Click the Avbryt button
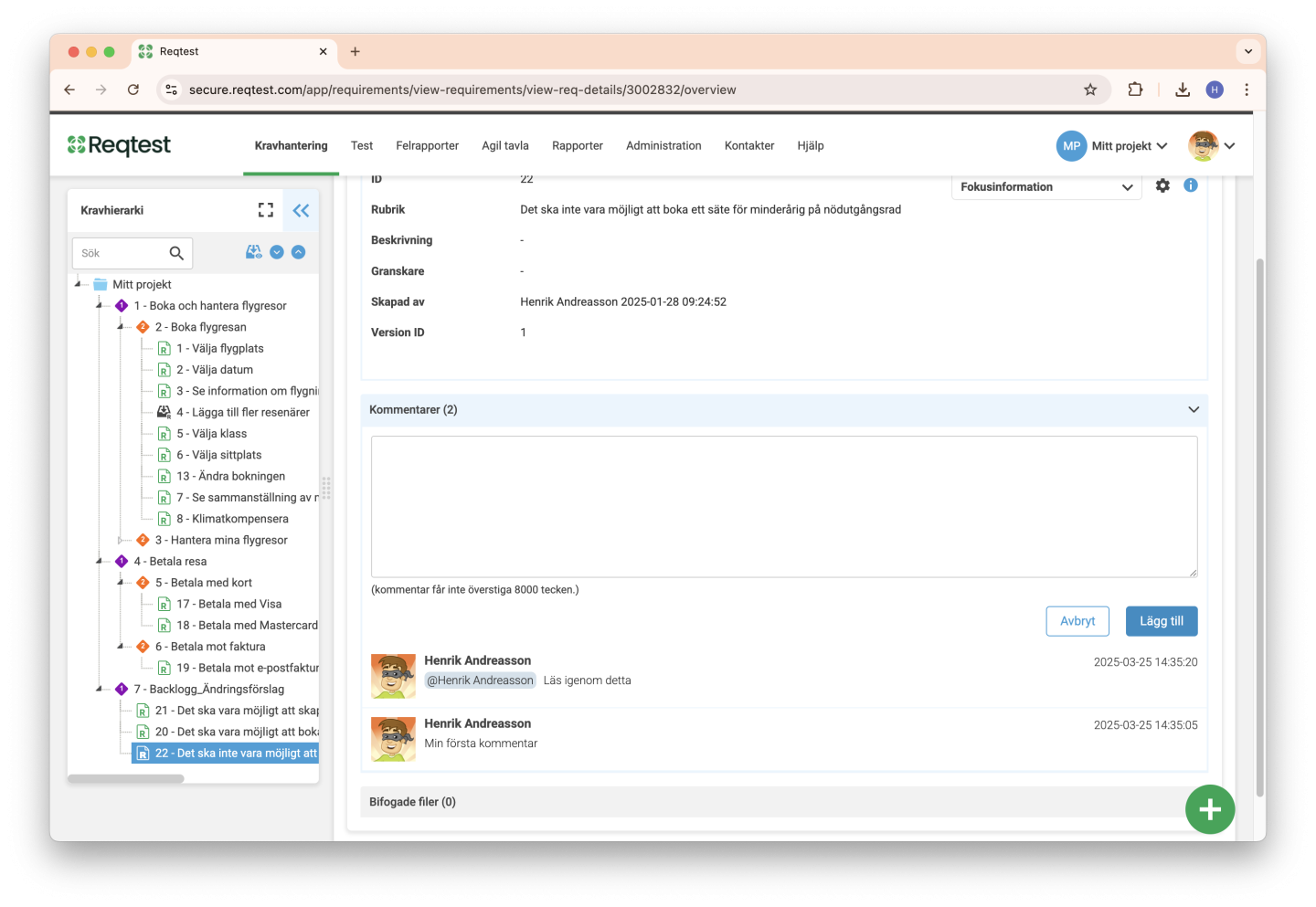Screen dimensions: 1316x907 pyautogui.click(x=1077, y=621)
